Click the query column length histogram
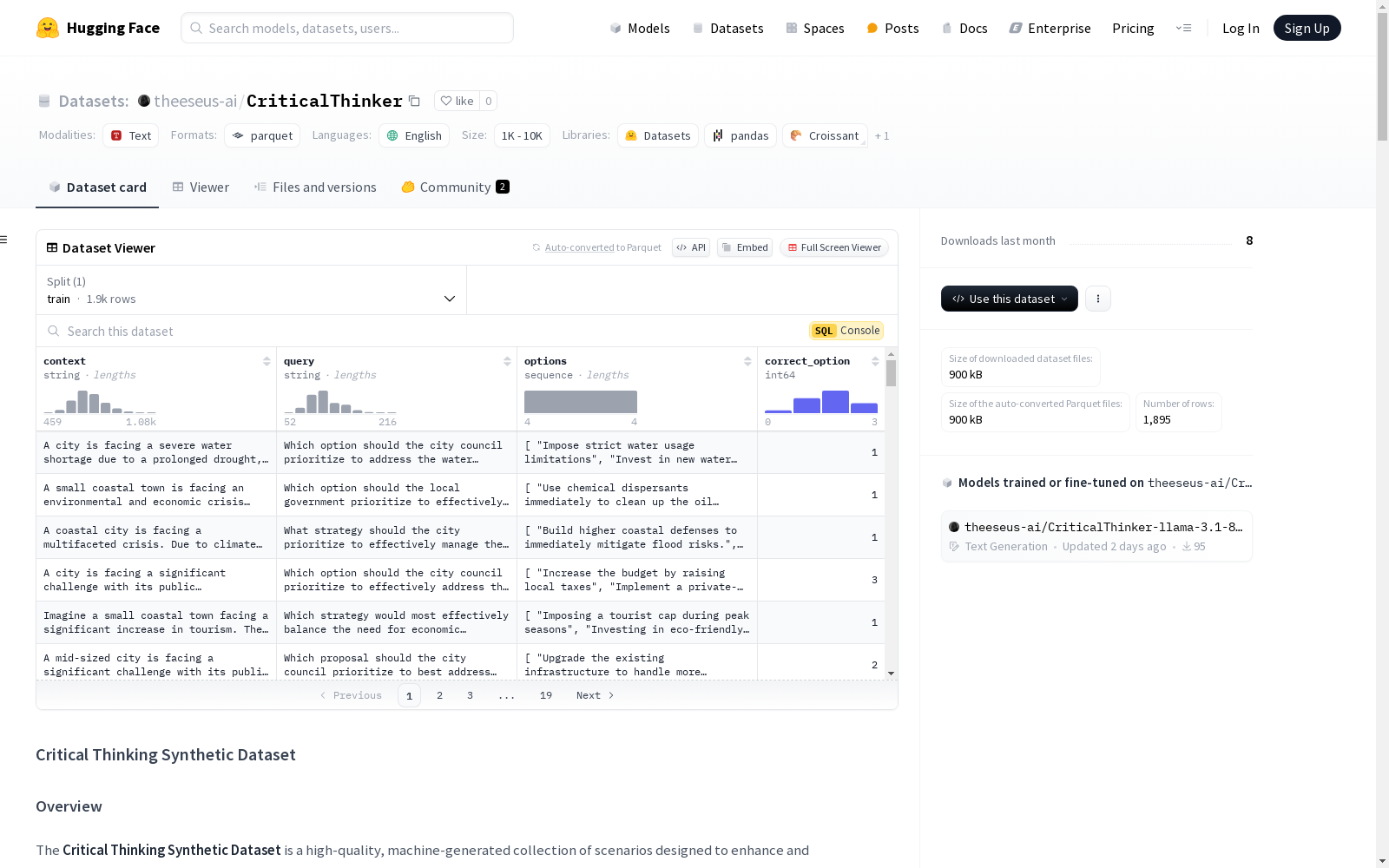1389x868 pixels. coord(340,402)
